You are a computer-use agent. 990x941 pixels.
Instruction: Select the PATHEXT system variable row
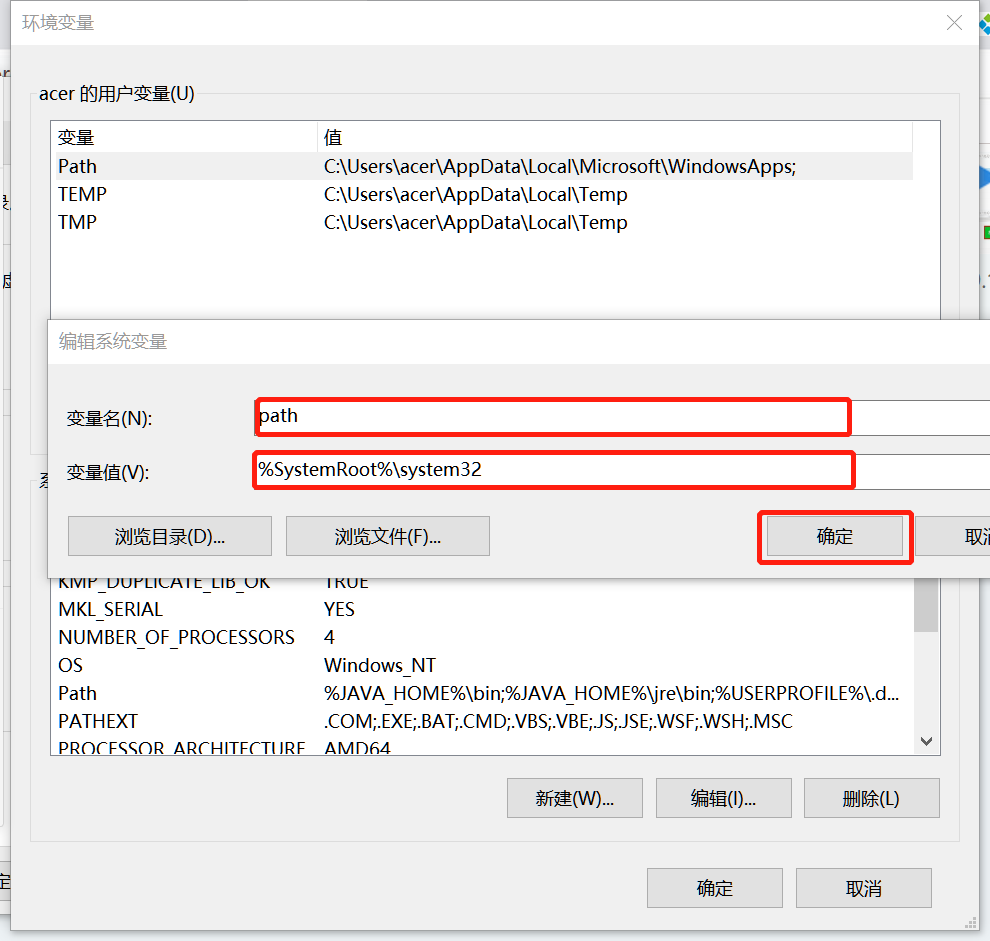point(480,721)
